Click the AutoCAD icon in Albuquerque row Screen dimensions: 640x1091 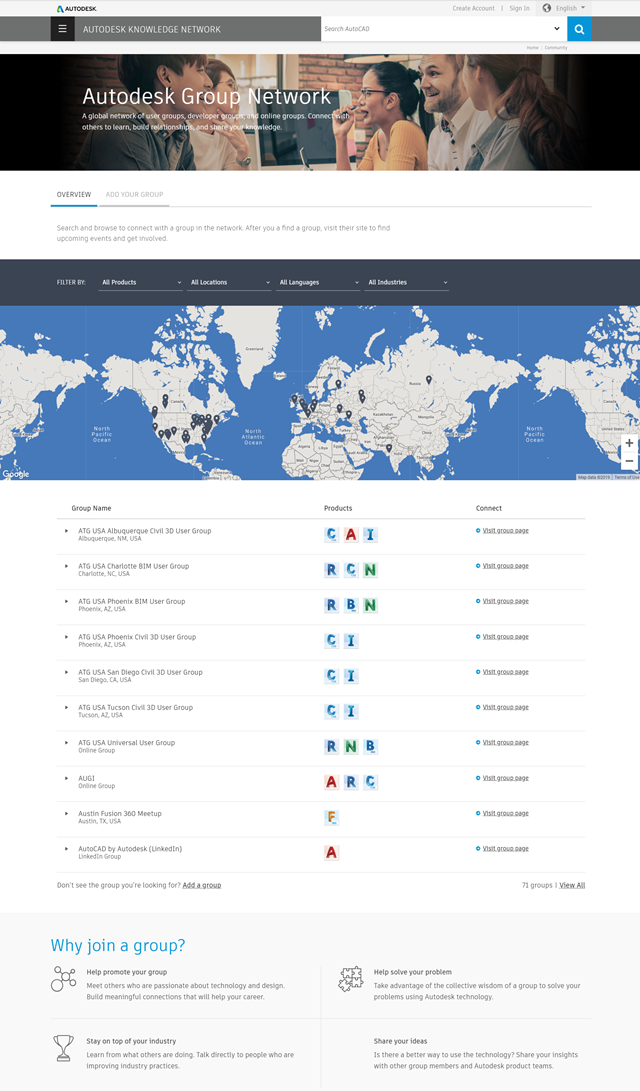click(x=351, y=534)
